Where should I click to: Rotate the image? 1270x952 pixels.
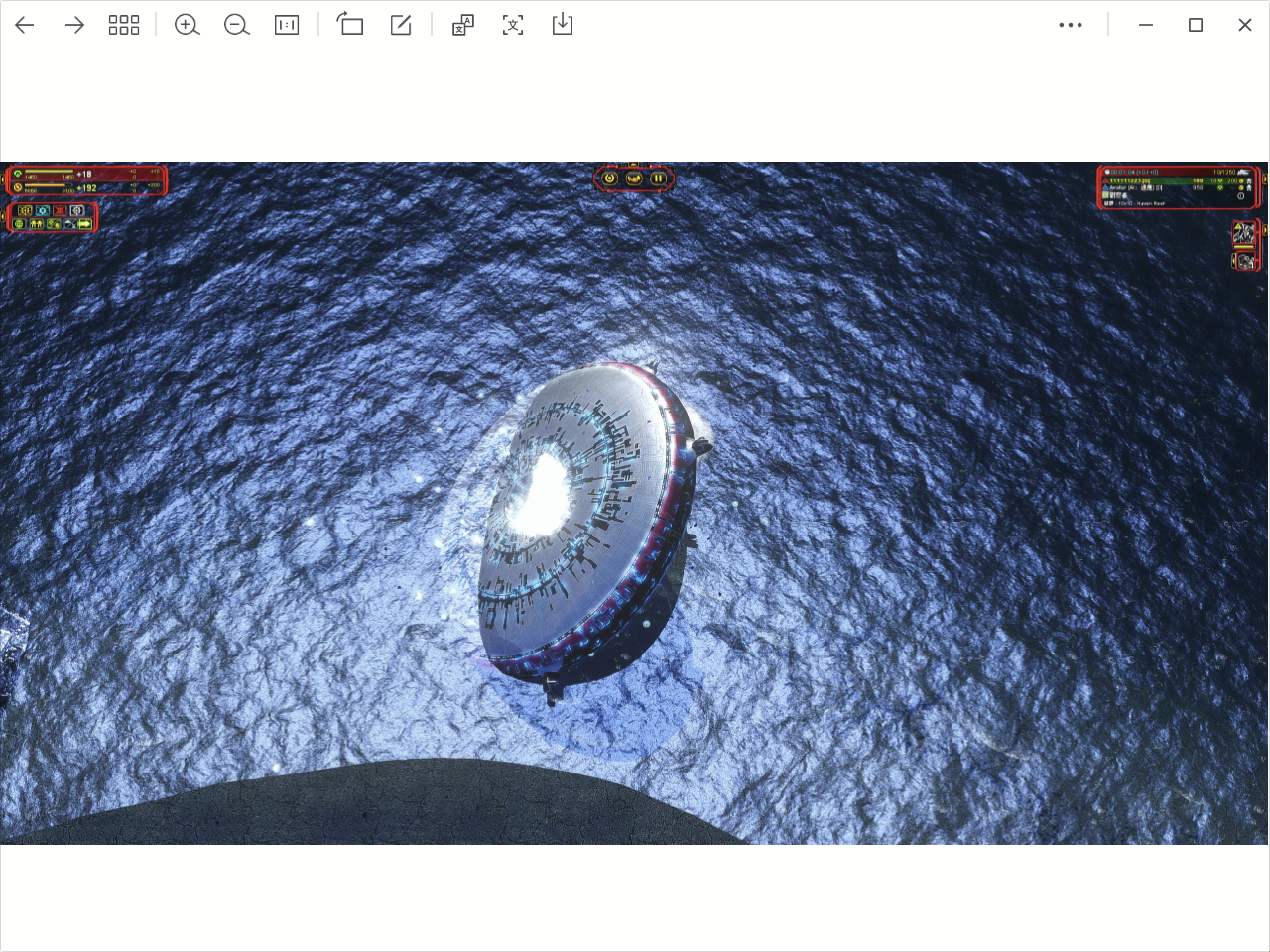[x=350, y=24]
